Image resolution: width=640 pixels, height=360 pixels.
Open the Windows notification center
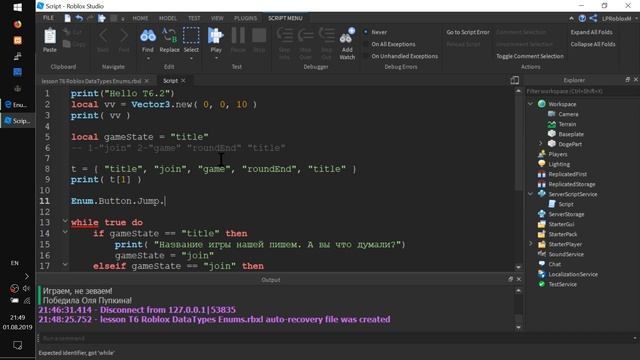point(18,345)
